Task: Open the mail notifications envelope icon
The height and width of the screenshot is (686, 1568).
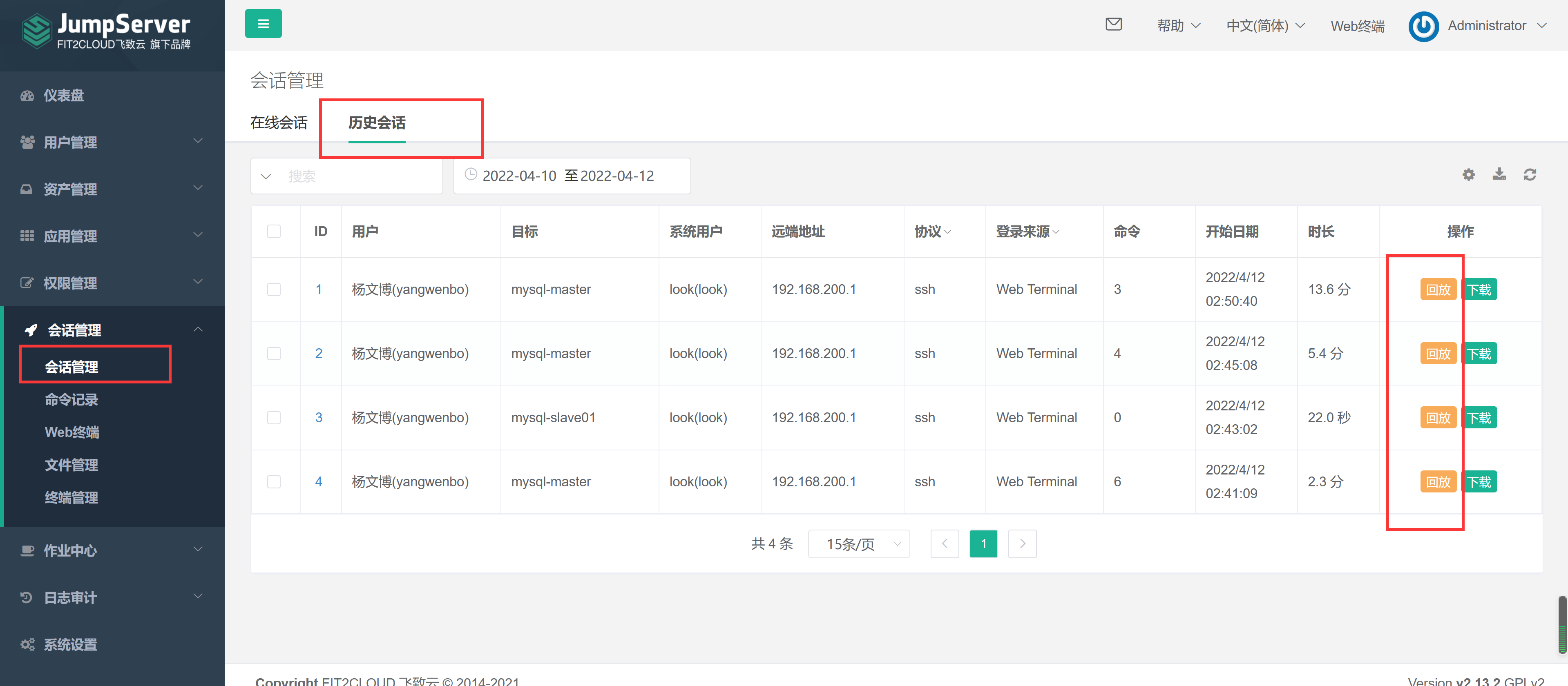Action: [1113, 24]
